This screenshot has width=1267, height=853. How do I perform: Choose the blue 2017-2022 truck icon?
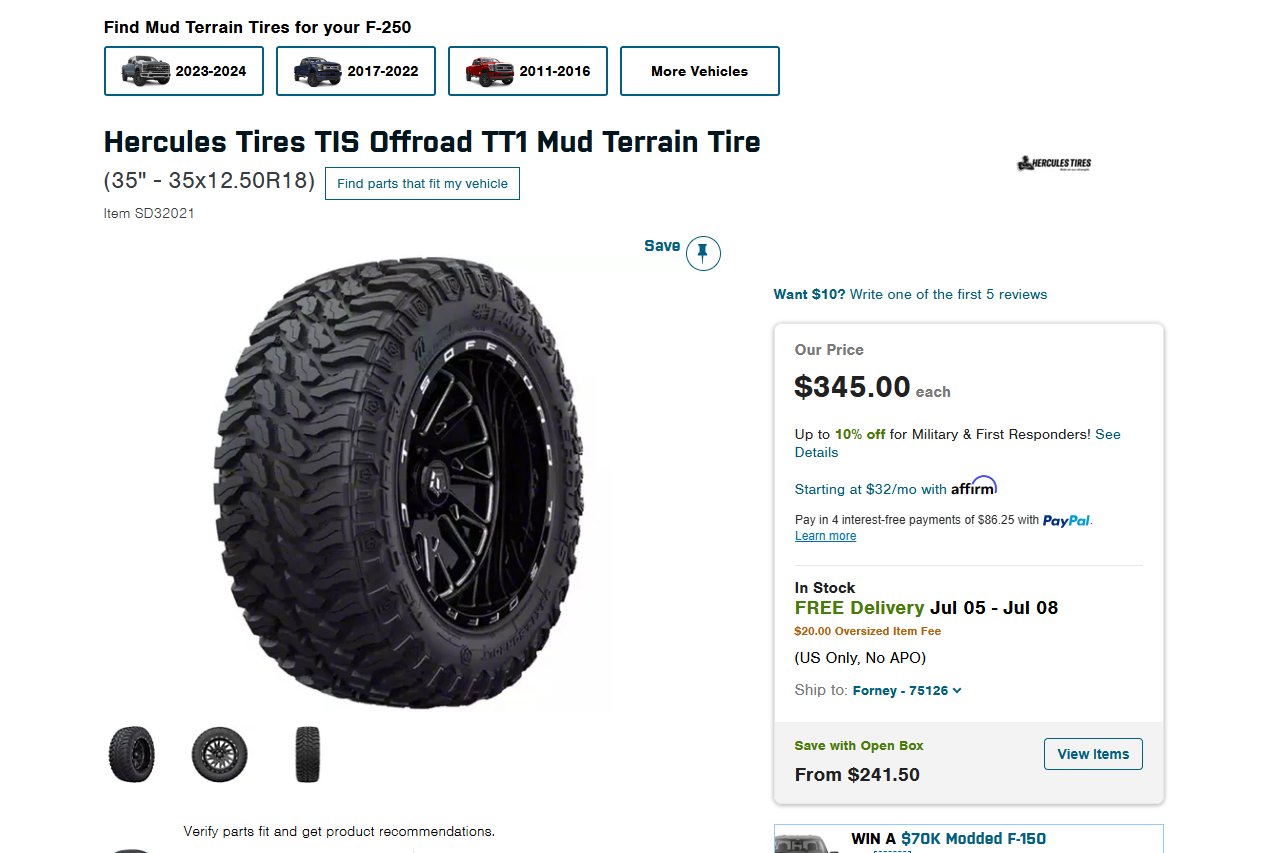(318, 71)
